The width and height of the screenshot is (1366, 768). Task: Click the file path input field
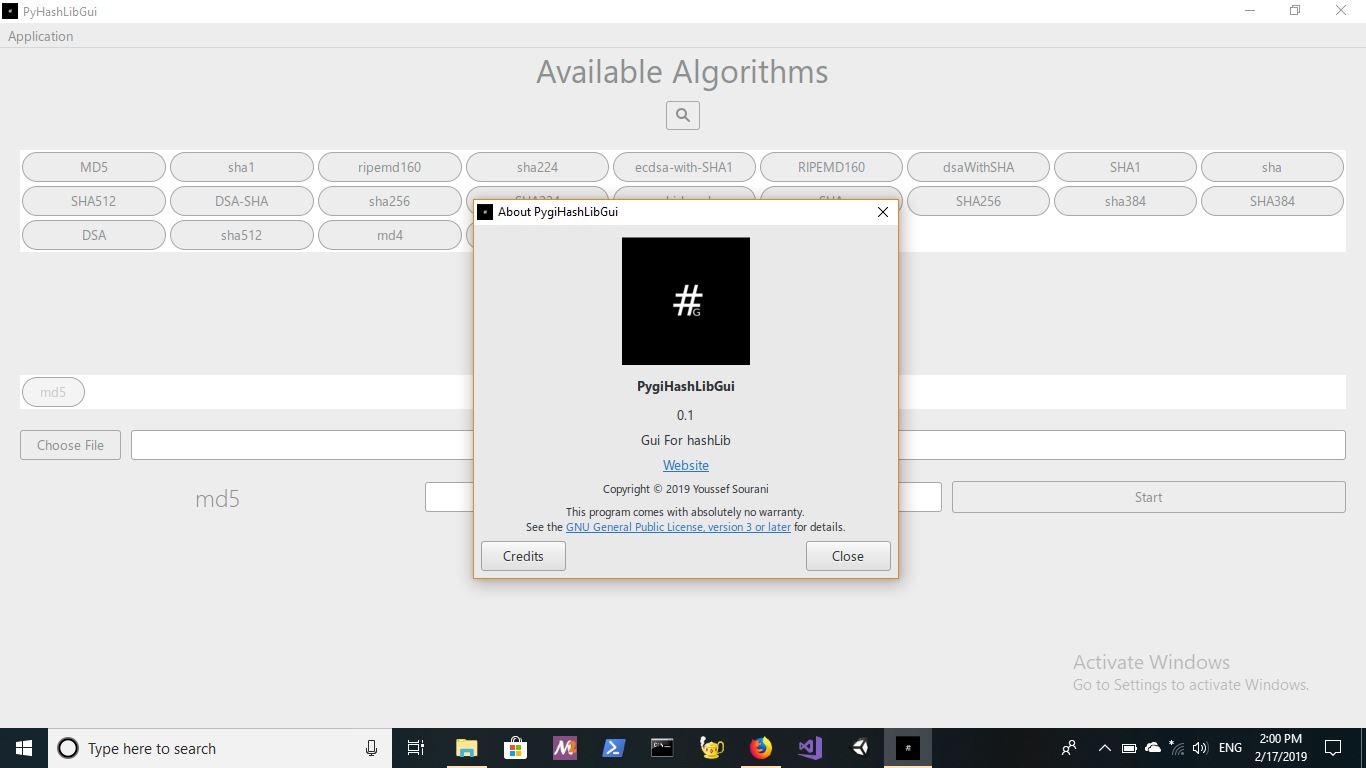[738, 445]
